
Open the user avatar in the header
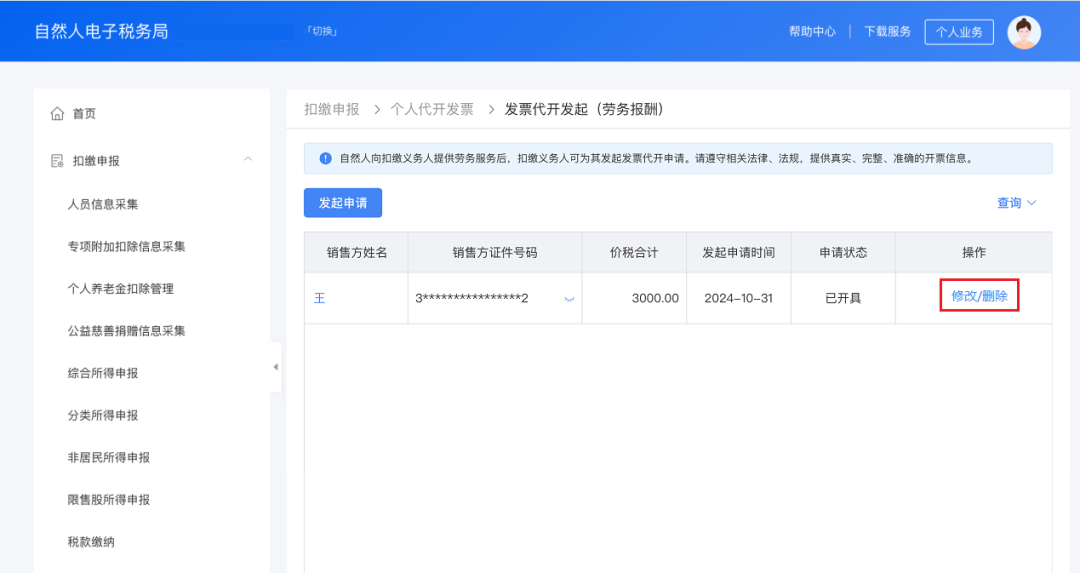pyautogui.click(x=1024, y=32)
